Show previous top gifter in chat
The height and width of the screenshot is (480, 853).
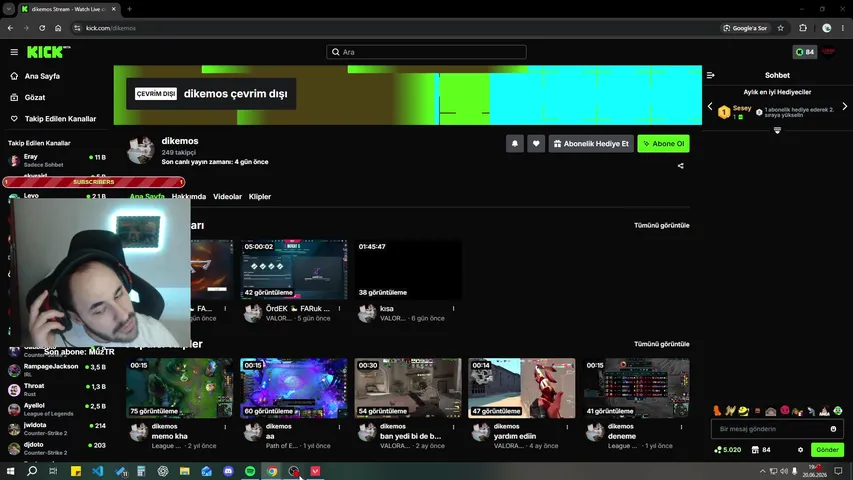pyautogui.click(x=710, y=107)
